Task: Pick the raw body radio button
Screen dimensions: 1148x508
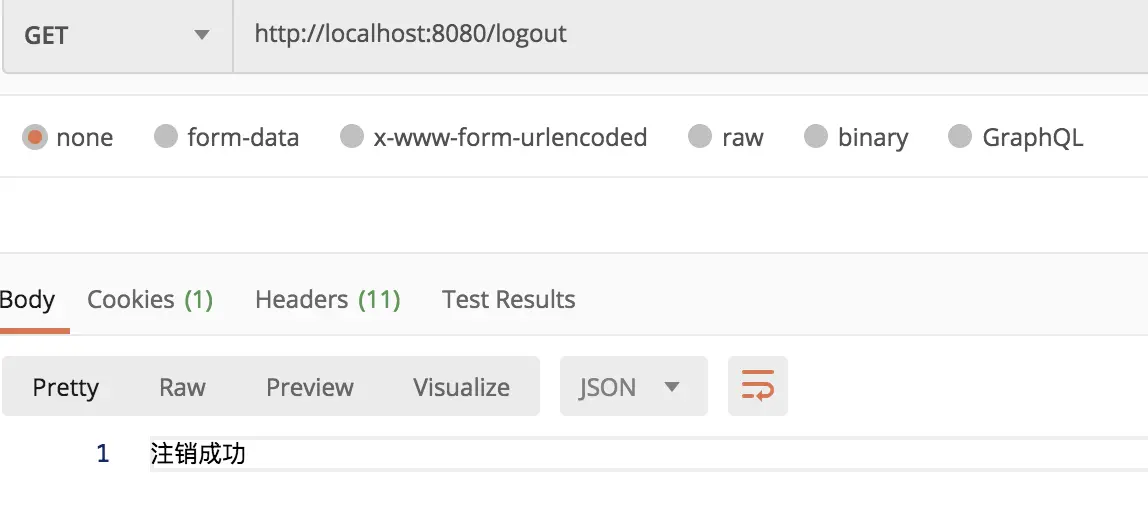Action: coord(701,137)
